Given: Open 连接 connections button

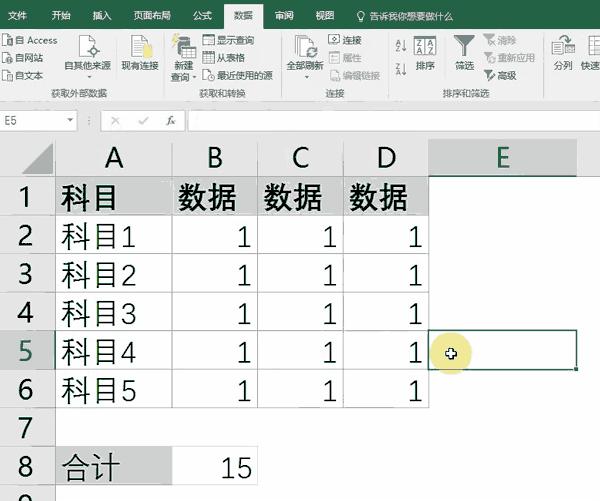Looking at the screenshot, I should click(345, 40).
